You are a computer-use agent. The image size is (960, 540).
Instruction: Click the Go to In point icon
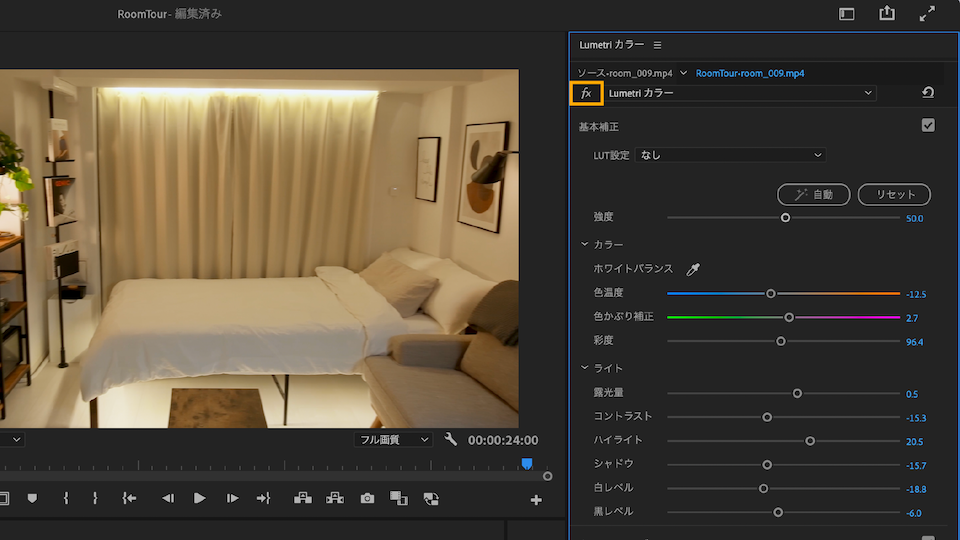pyautogui.click(x=129, y=498)
